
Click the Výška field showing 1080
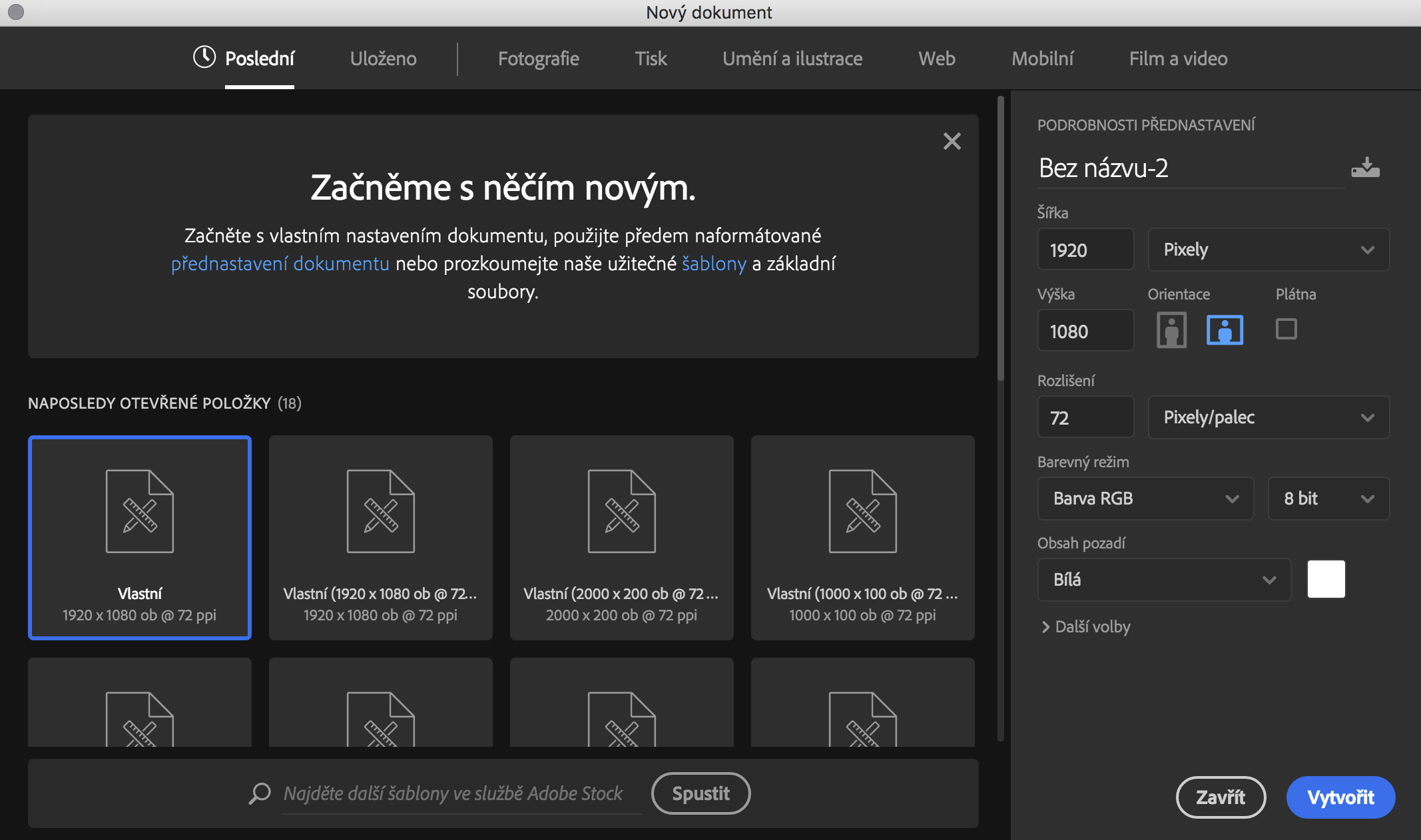(1085, 331)
